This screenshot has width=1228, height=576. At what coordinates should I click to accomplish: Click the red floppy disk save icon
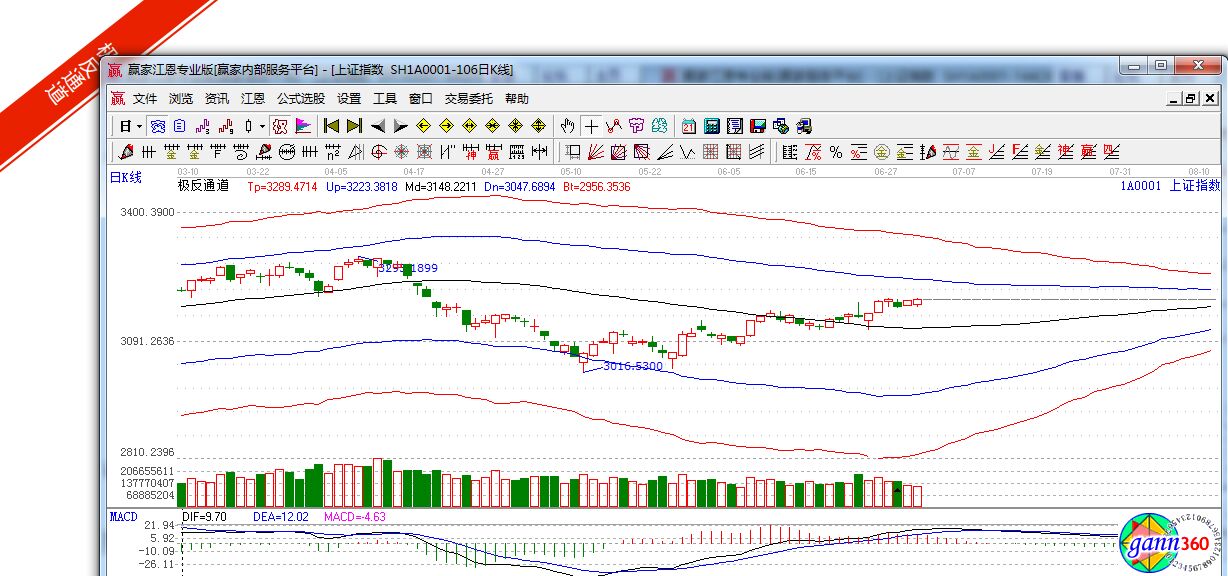click(x=758, y=126)
